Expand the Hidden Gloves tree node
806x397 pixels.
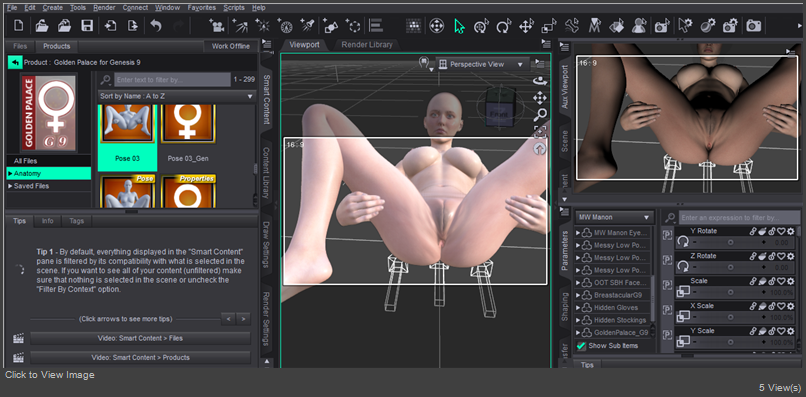click(578, 308)
